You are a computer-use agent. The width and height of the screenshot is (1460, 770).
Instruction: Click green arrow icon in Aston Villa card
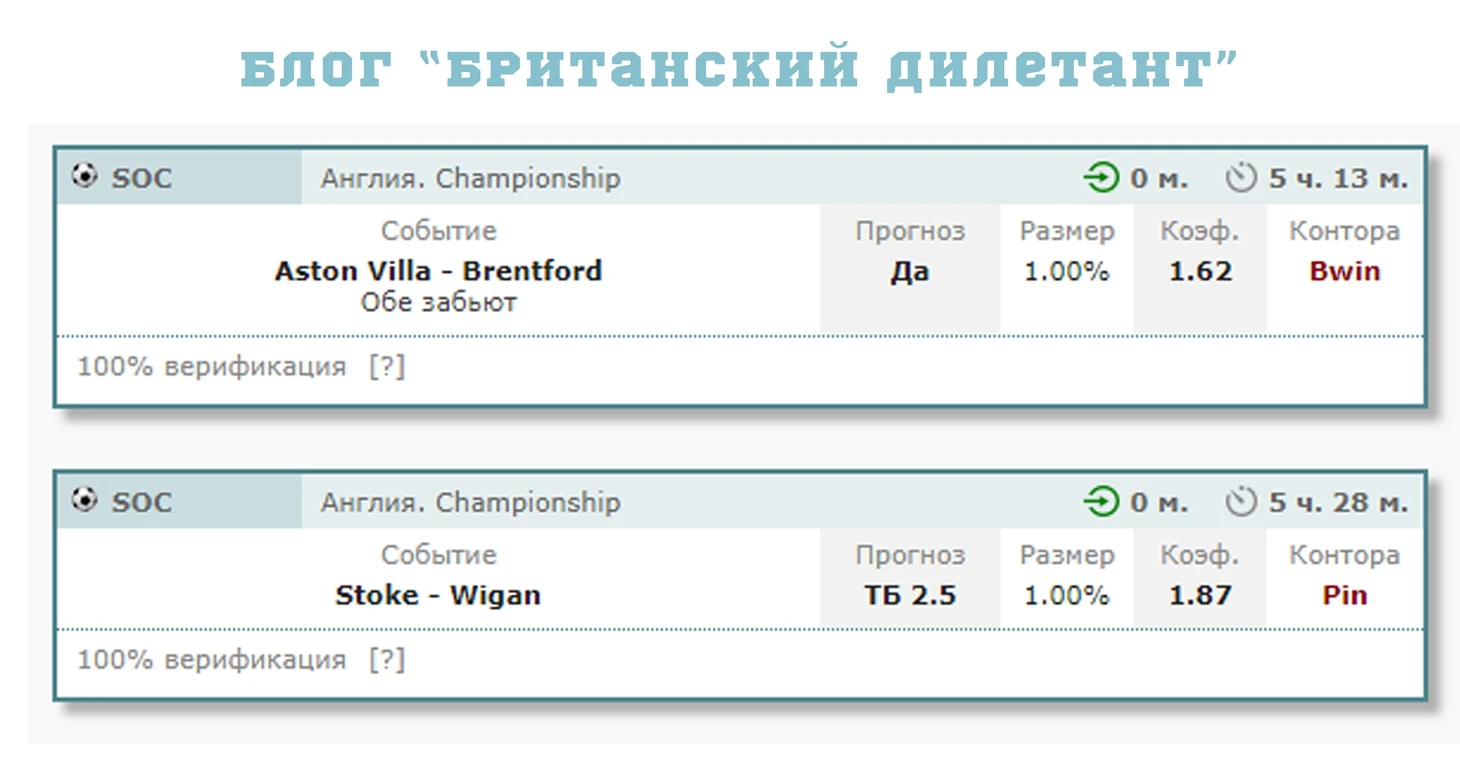click(x=1101, y=179)
